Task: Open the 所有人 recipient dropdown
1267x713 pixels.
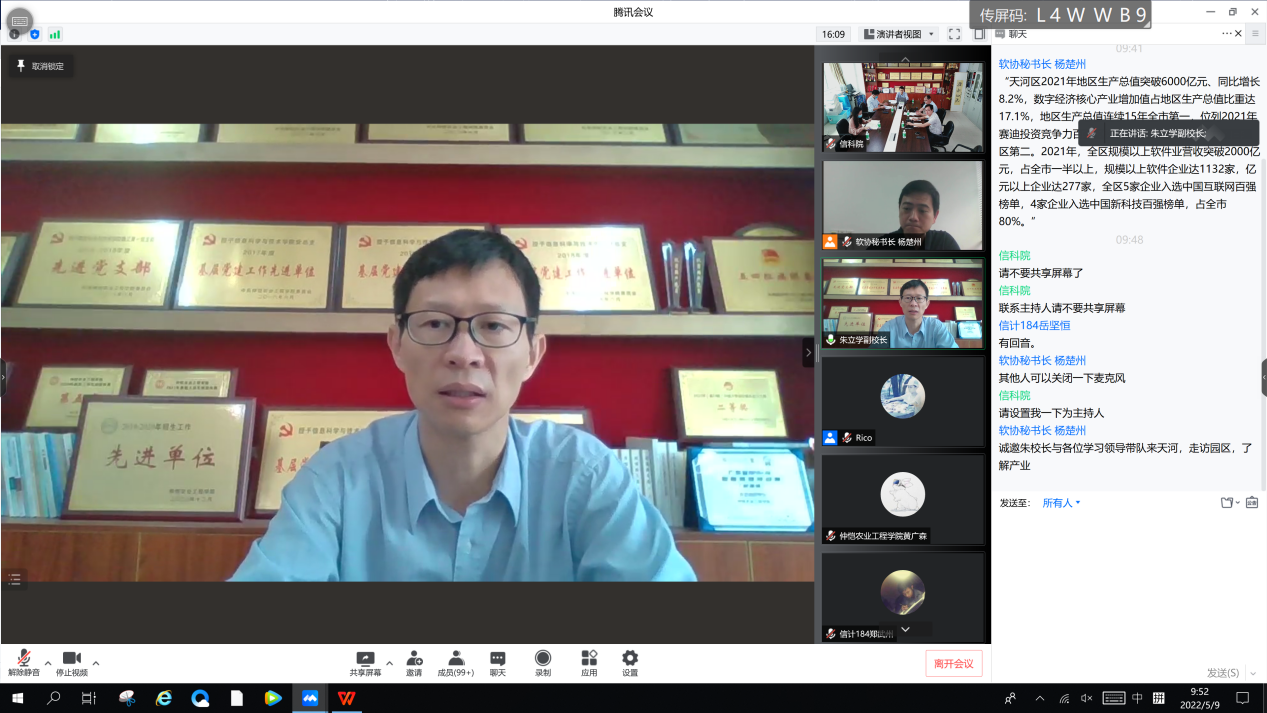Action: [1061, 503]
